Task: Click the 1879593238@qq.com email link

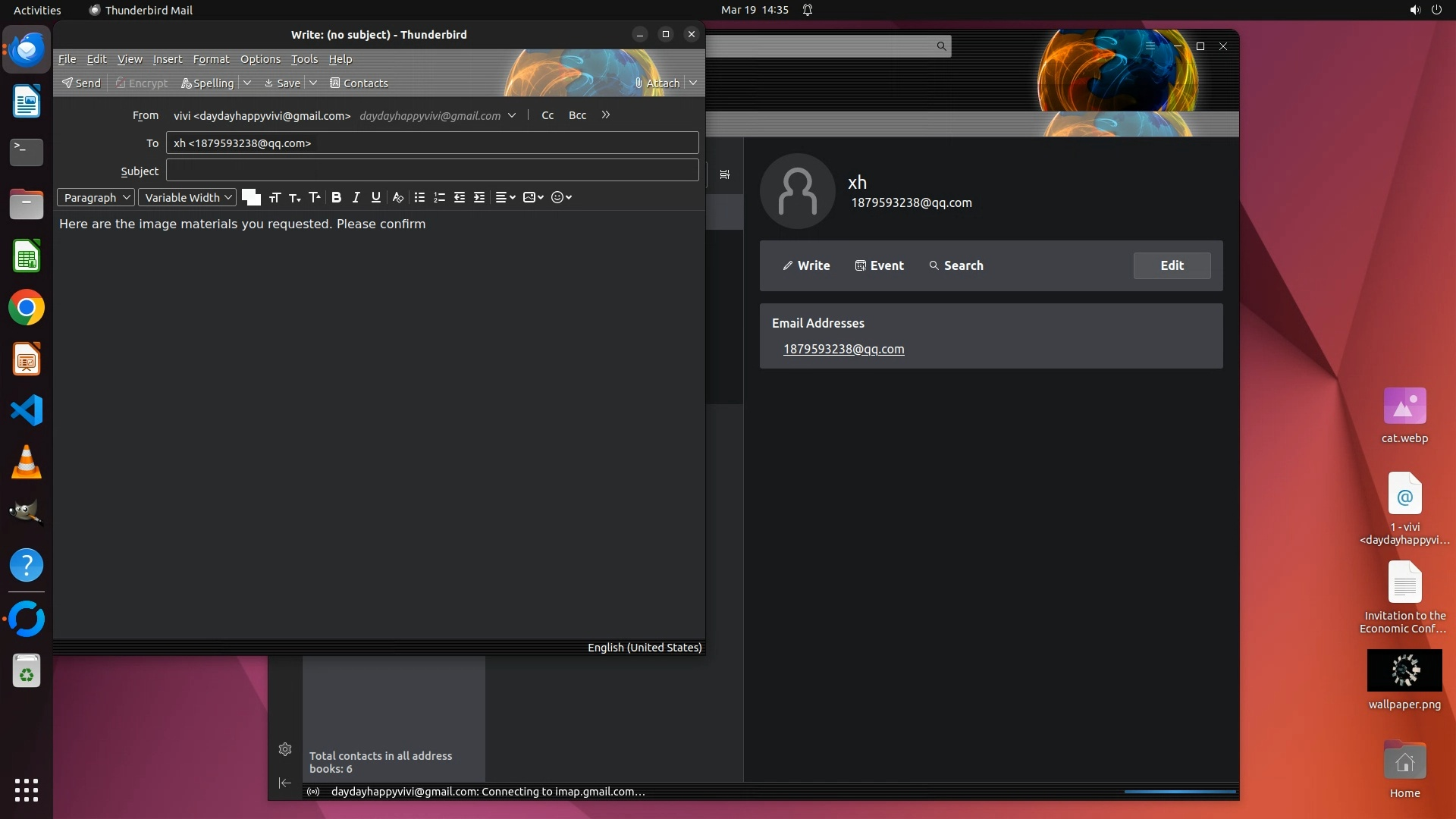Action: pyautogui.click(x=843, y=349)
